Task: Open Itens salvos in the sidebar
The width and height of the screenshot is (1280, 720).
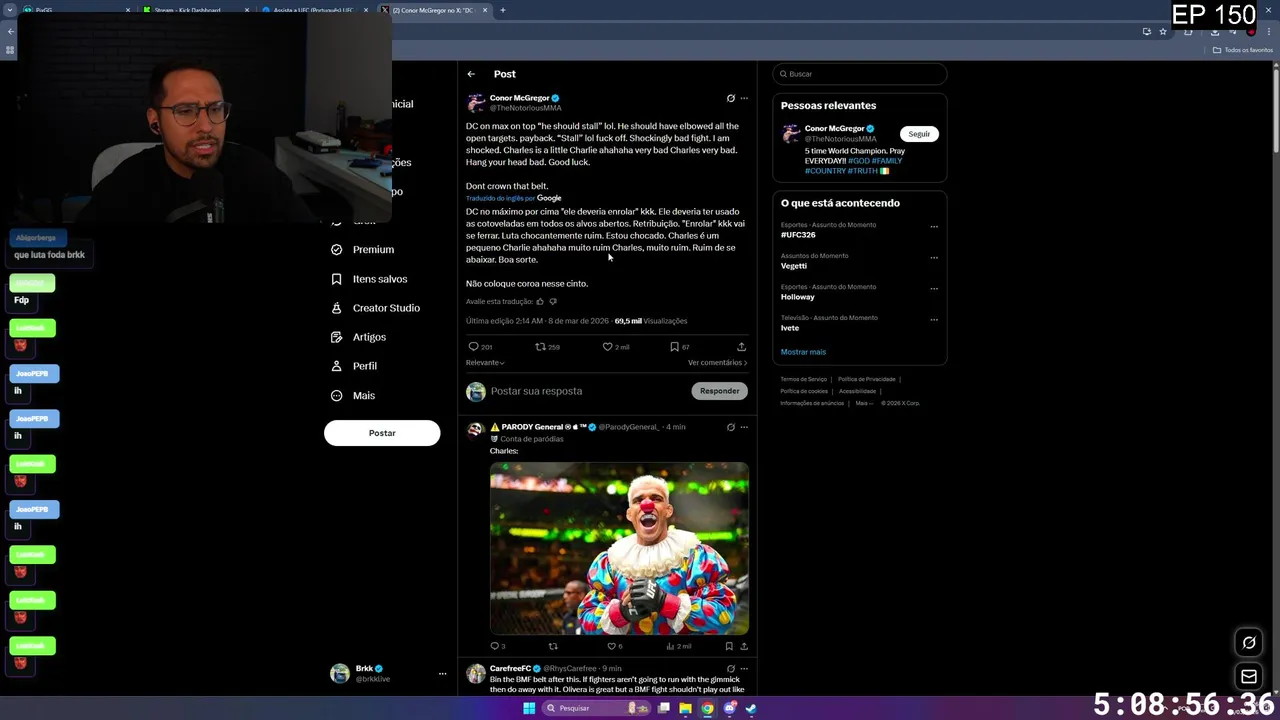Action: coord(369,279)
